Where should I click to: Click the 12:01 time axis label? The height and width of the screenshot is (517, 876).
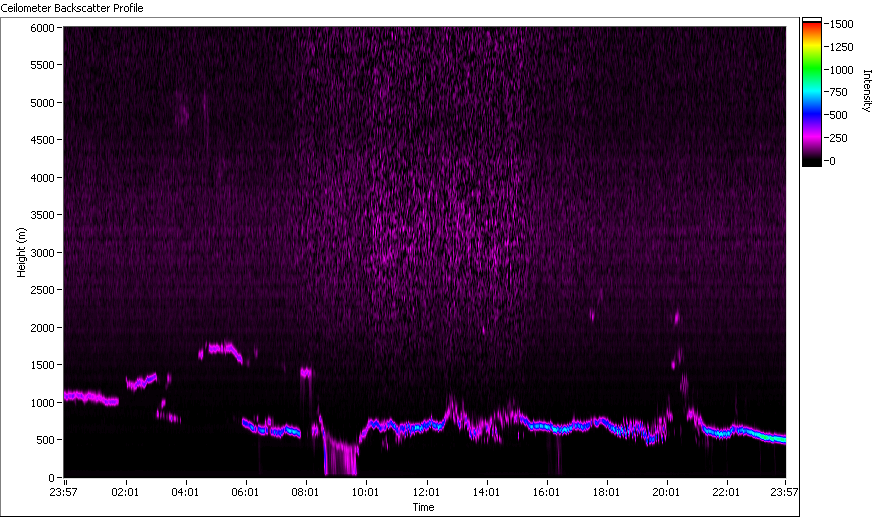[x=426, y=492]
